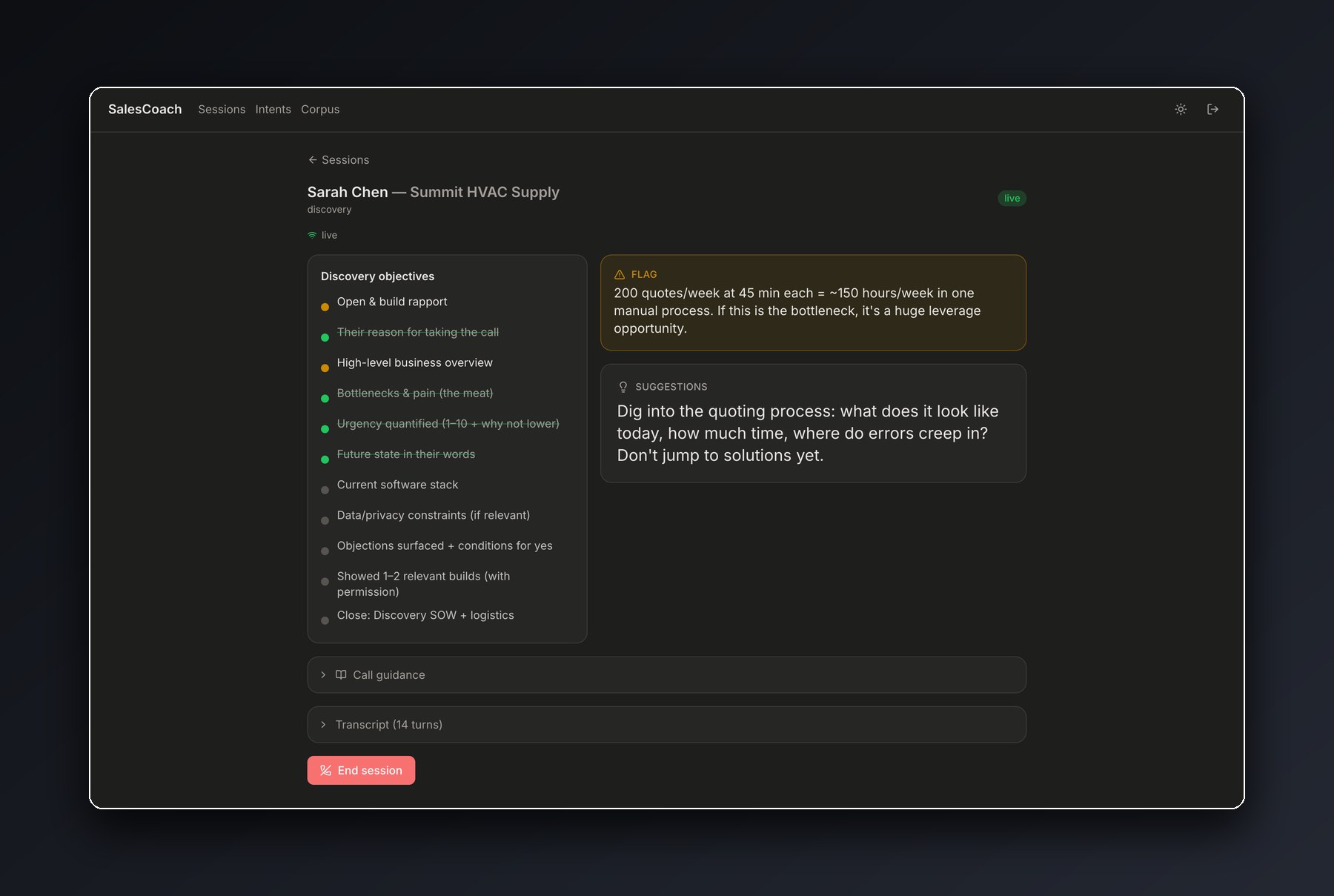Expand the Call guidance chevron
Image resolution: width=1334 pixels, height=896 pixels.
(323, 675)
